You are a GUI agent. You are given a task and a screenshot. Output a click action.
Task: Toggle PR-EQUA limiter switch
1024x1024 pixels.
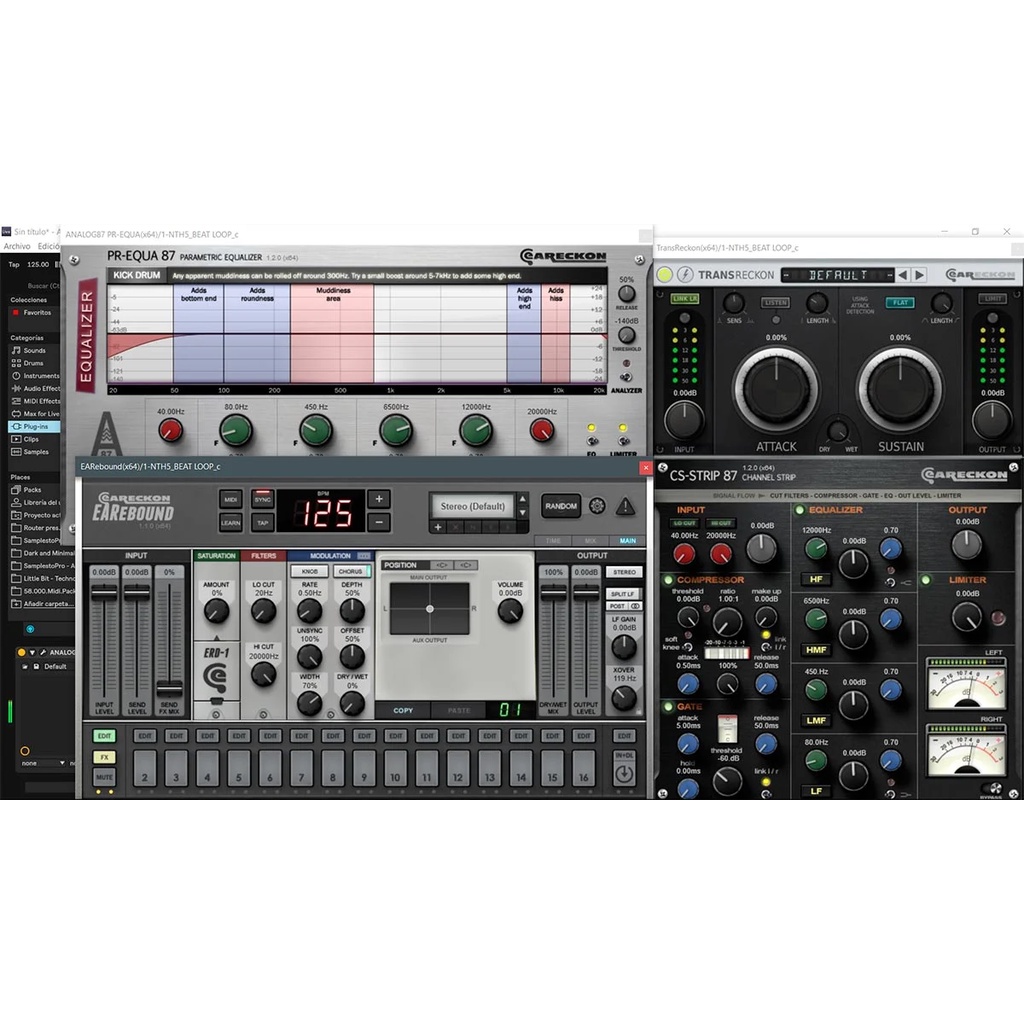pos(624,441)
